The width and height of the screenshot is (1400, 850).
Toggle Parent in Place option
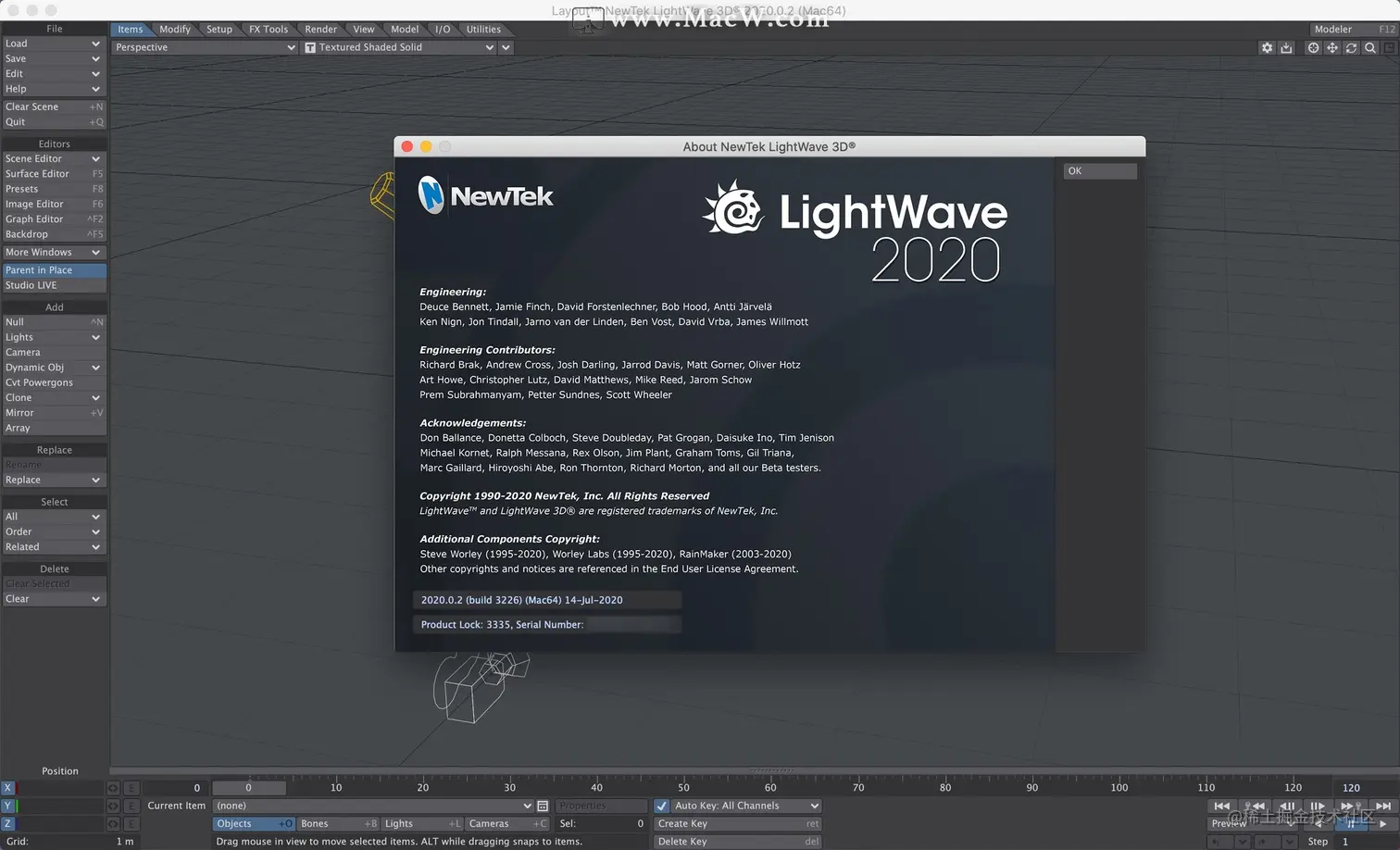coord(54,270)
